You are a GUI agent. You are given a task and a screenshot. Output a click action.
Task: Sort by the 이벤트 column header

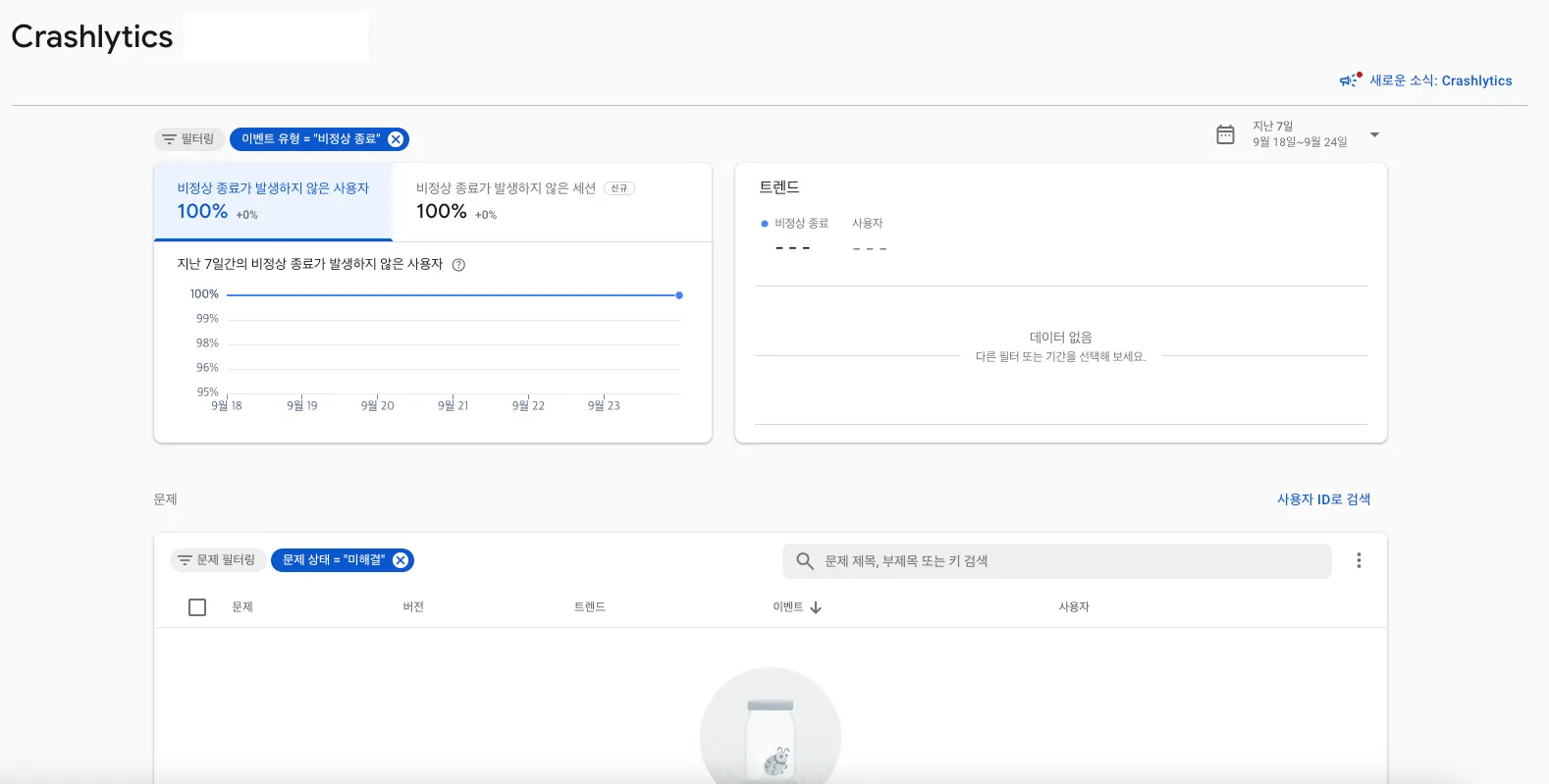coord(788,607)
